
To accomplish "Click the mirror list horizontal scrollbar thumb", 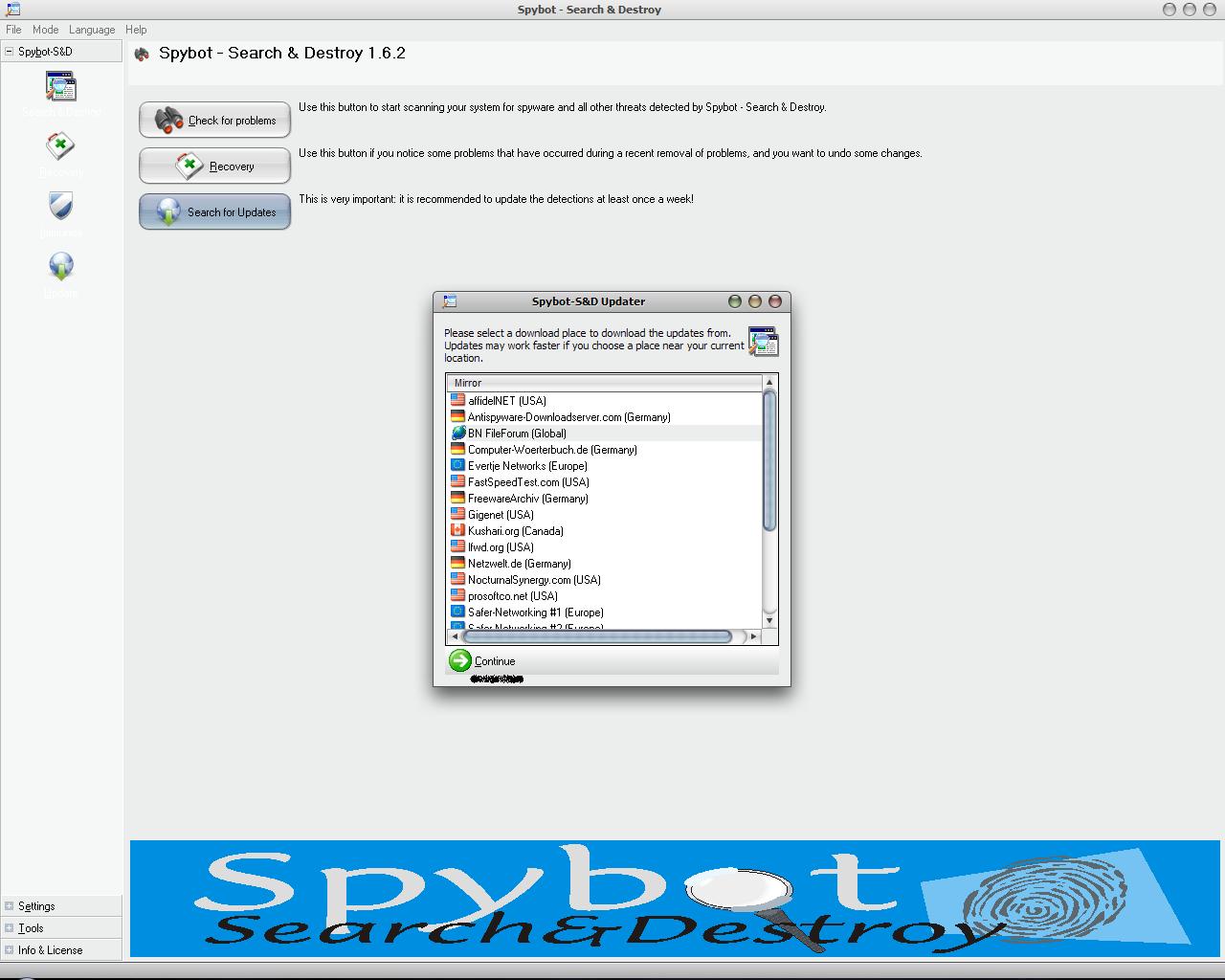I will [x=597, y=636].
